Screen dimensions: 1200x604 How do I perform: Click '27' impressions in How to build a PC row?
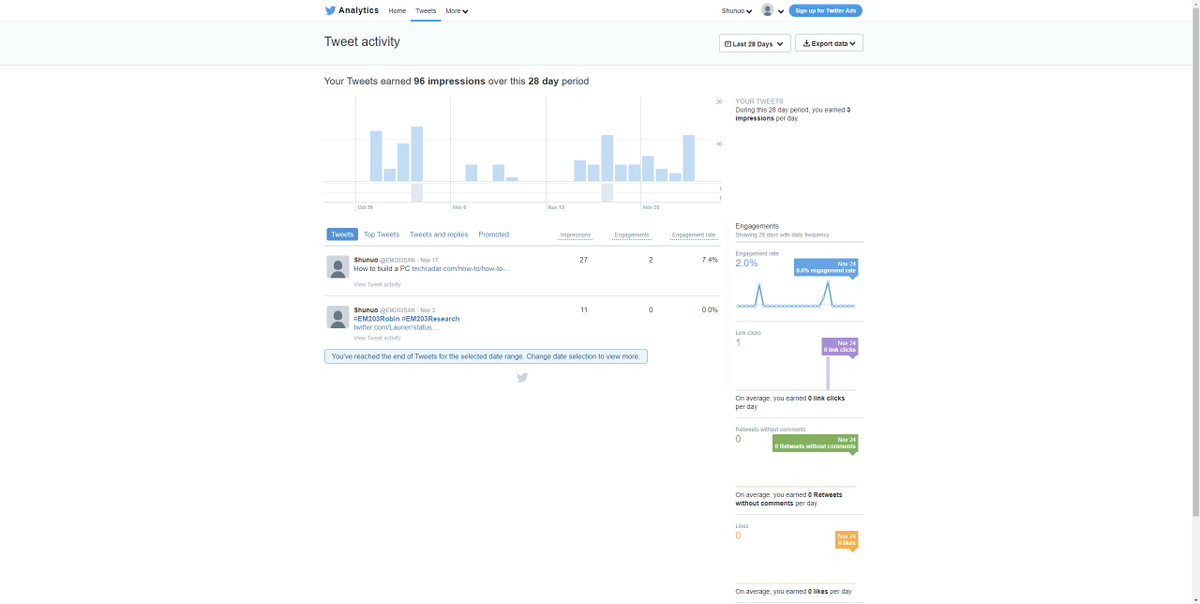coord(584,260)
